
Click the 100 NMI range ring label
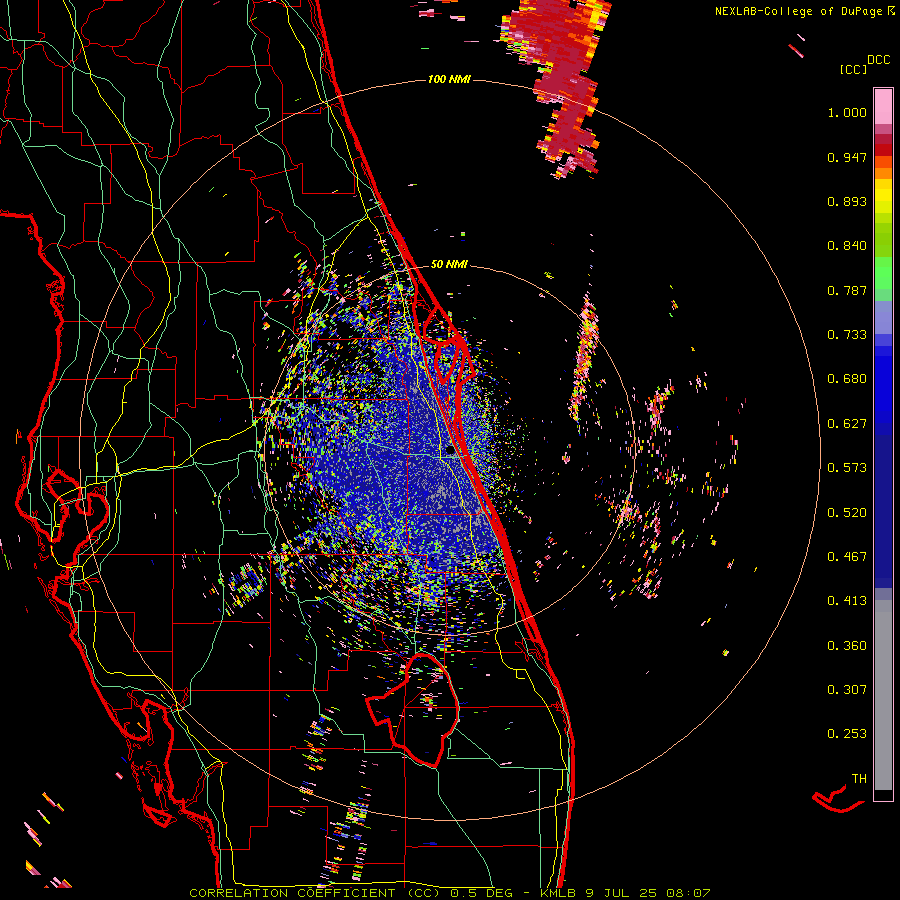(x=449, y=79)
